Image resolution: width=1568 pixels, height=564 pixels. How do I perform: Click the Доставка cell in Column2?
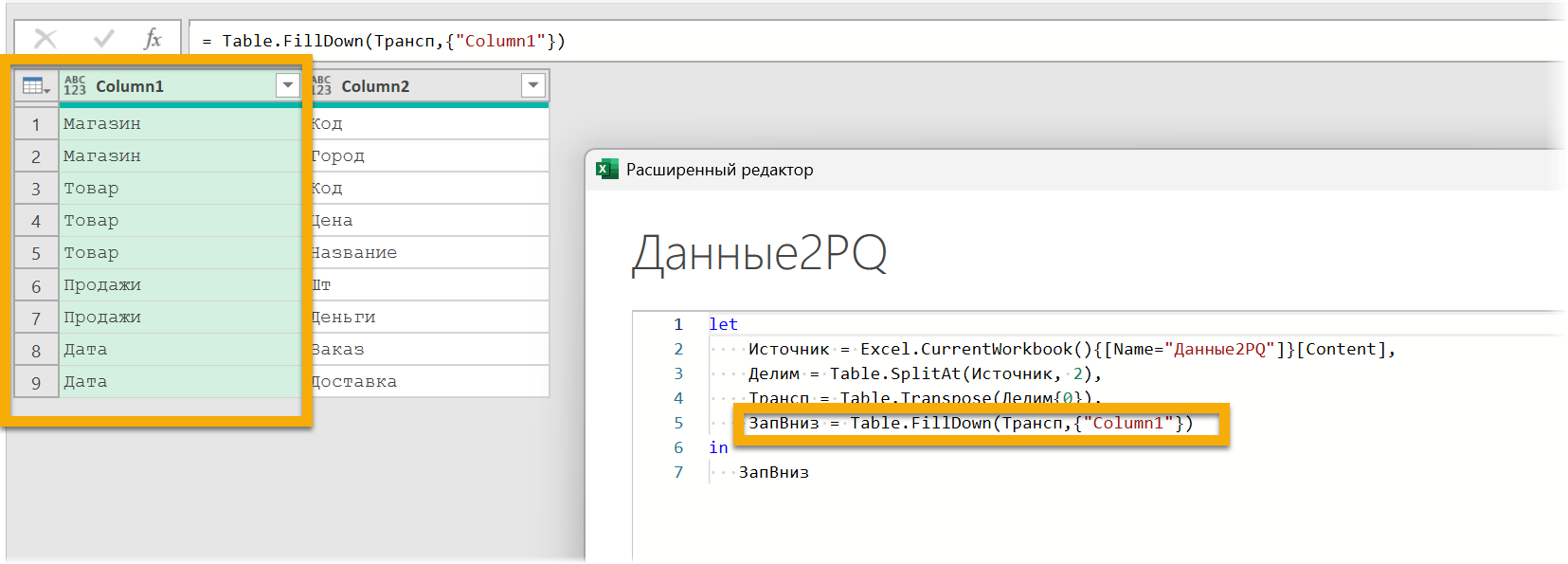(430, 382)
